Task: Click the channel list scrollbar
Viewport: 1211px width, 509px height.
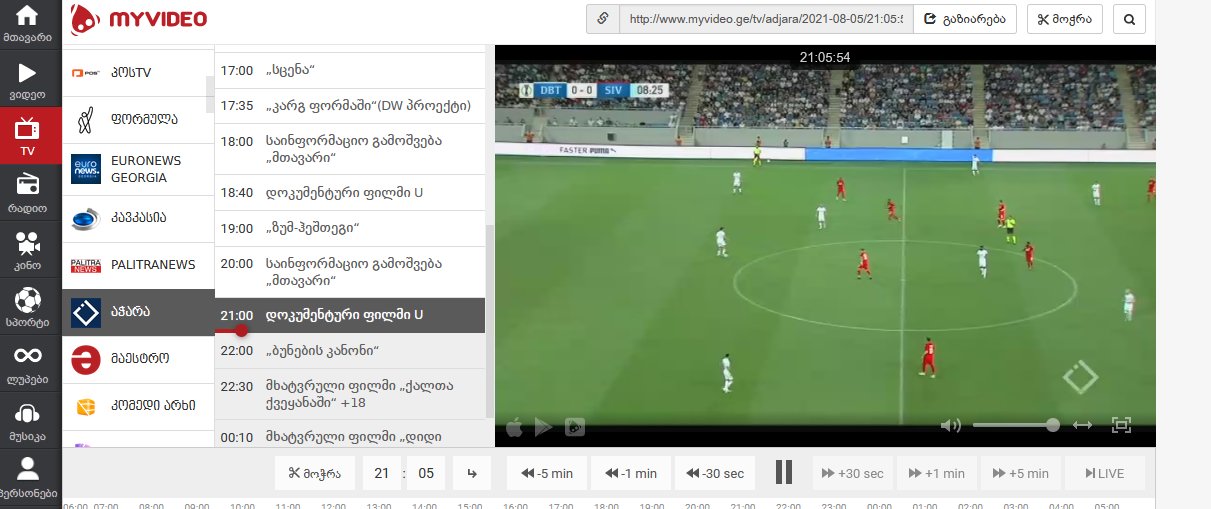Action: click(x=210, y=95)
